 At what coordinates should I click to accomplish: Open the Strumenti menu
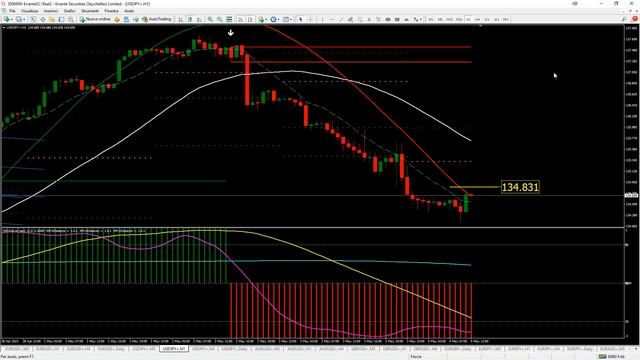pyautogui.click(x=90, y=11)
